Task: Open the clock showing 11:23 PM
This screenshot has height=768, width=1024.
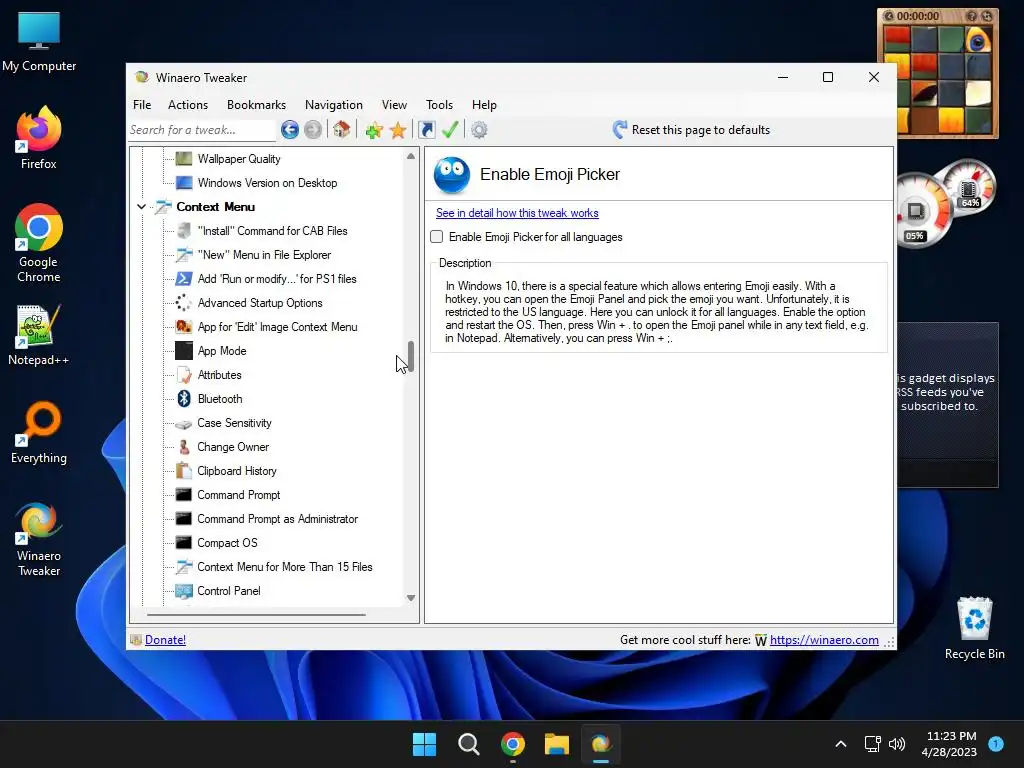Action: pos(951,744)
